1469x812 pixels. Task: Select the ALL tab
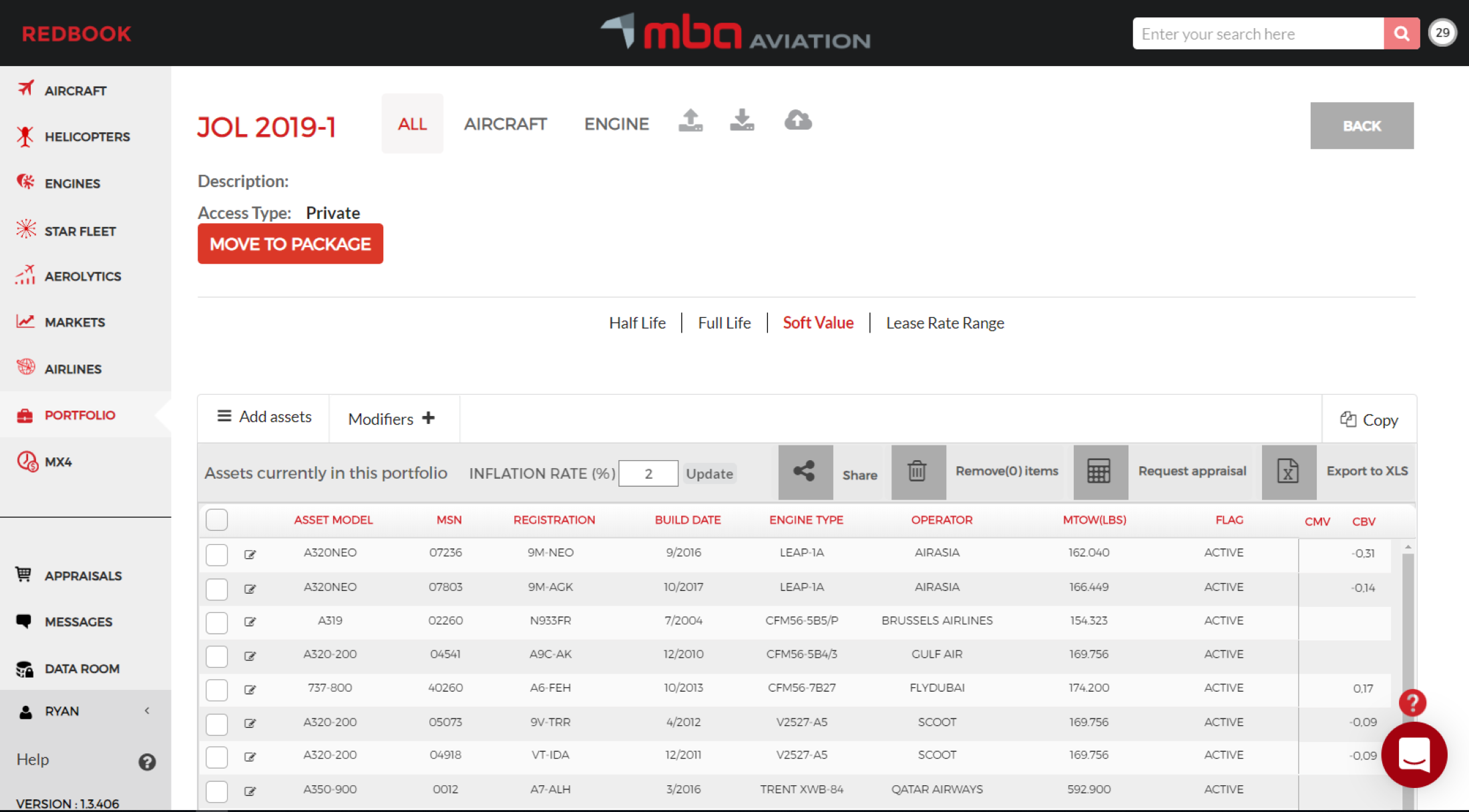tap(412, 124)
